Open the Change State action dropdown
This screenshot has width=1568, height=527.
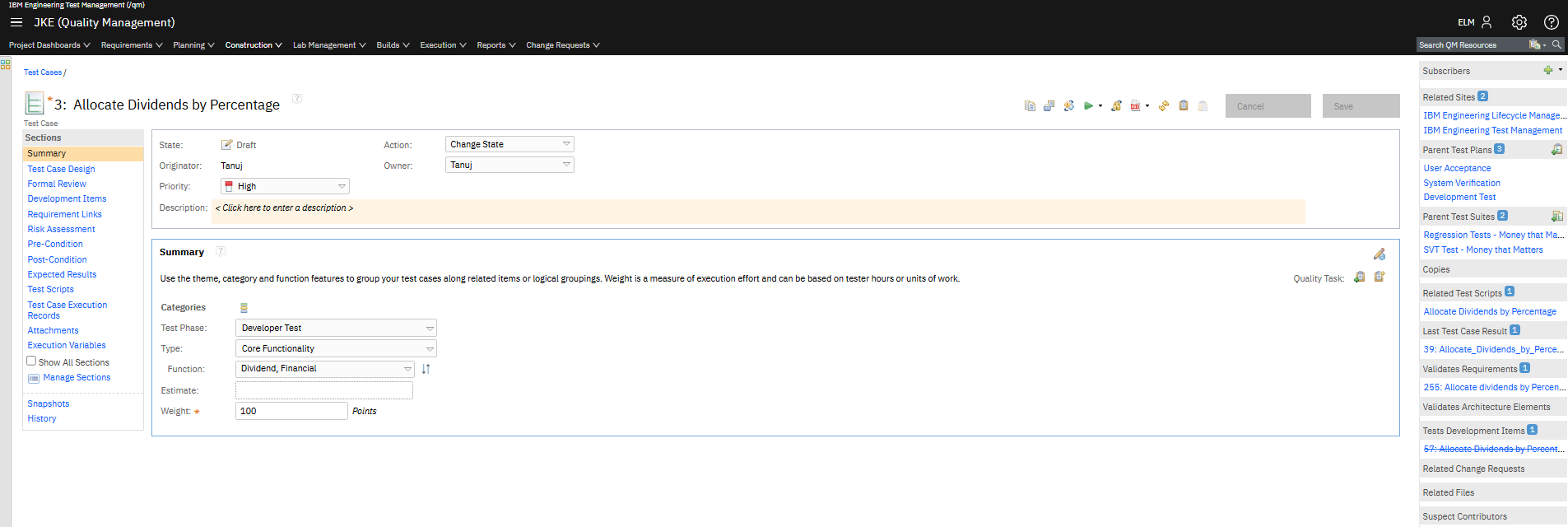[x=509, y=144]
